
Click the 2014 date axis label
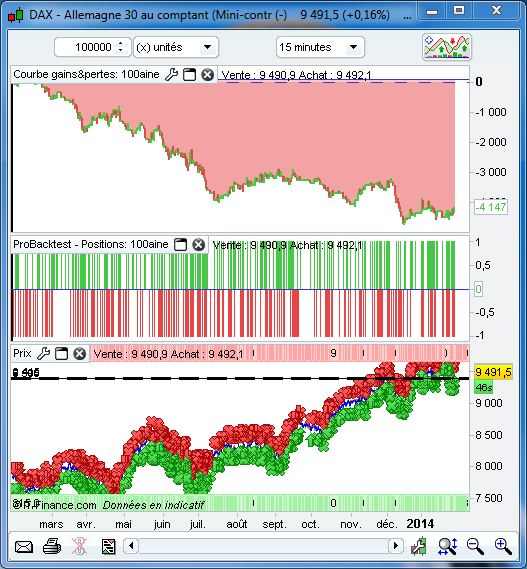click(x=420, y=524)
